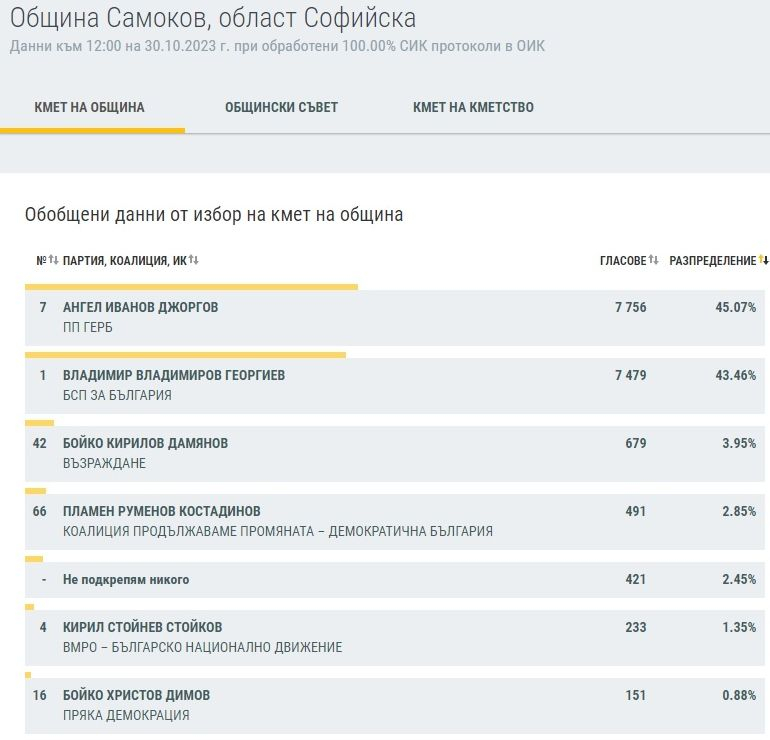The image size is (770, 740).
Task: Click ballot number 66 cell
Action: point(40,511)
